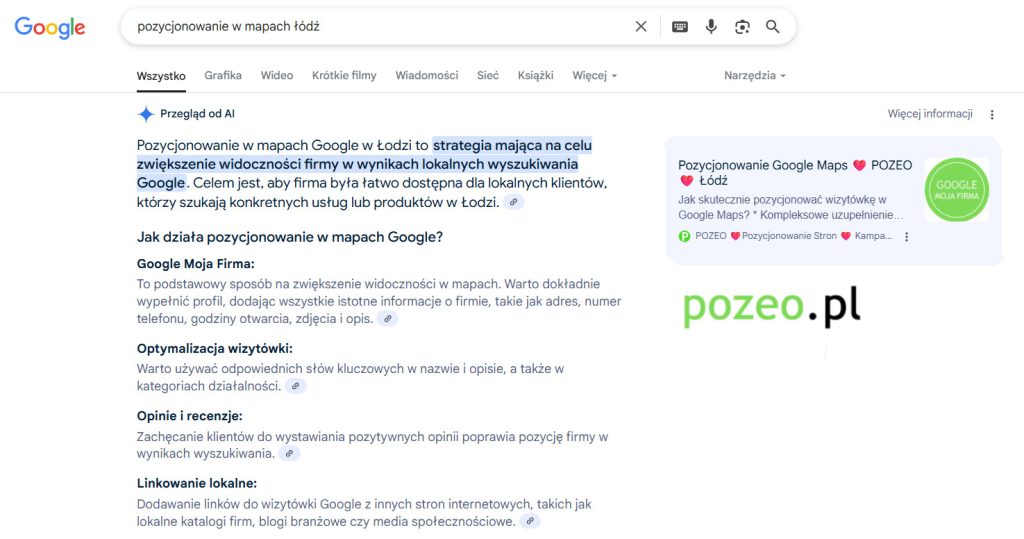Open source link icon after 'kategoriach działalności'

[296, 386]
